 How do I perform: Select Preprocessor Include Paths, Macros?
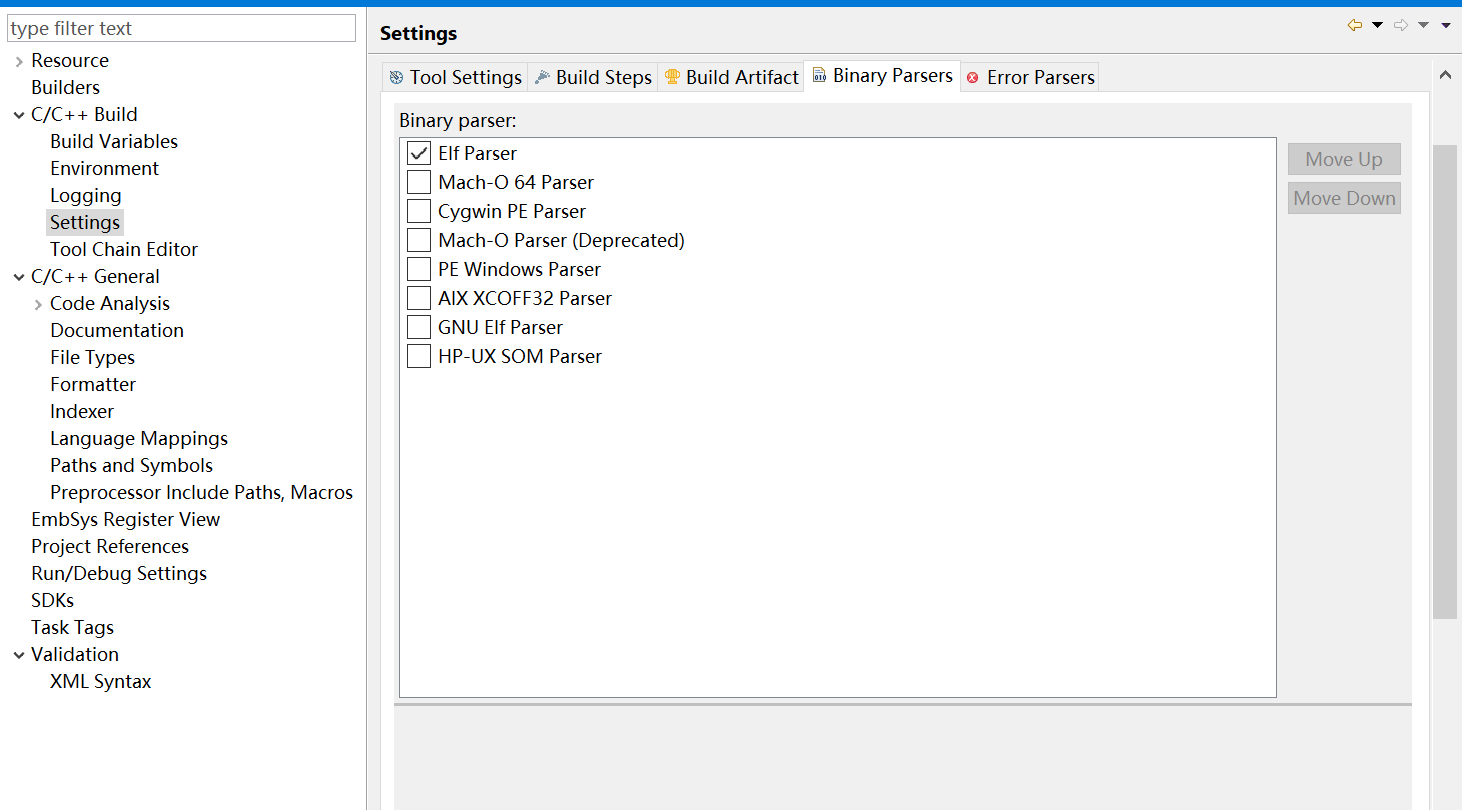201,492
